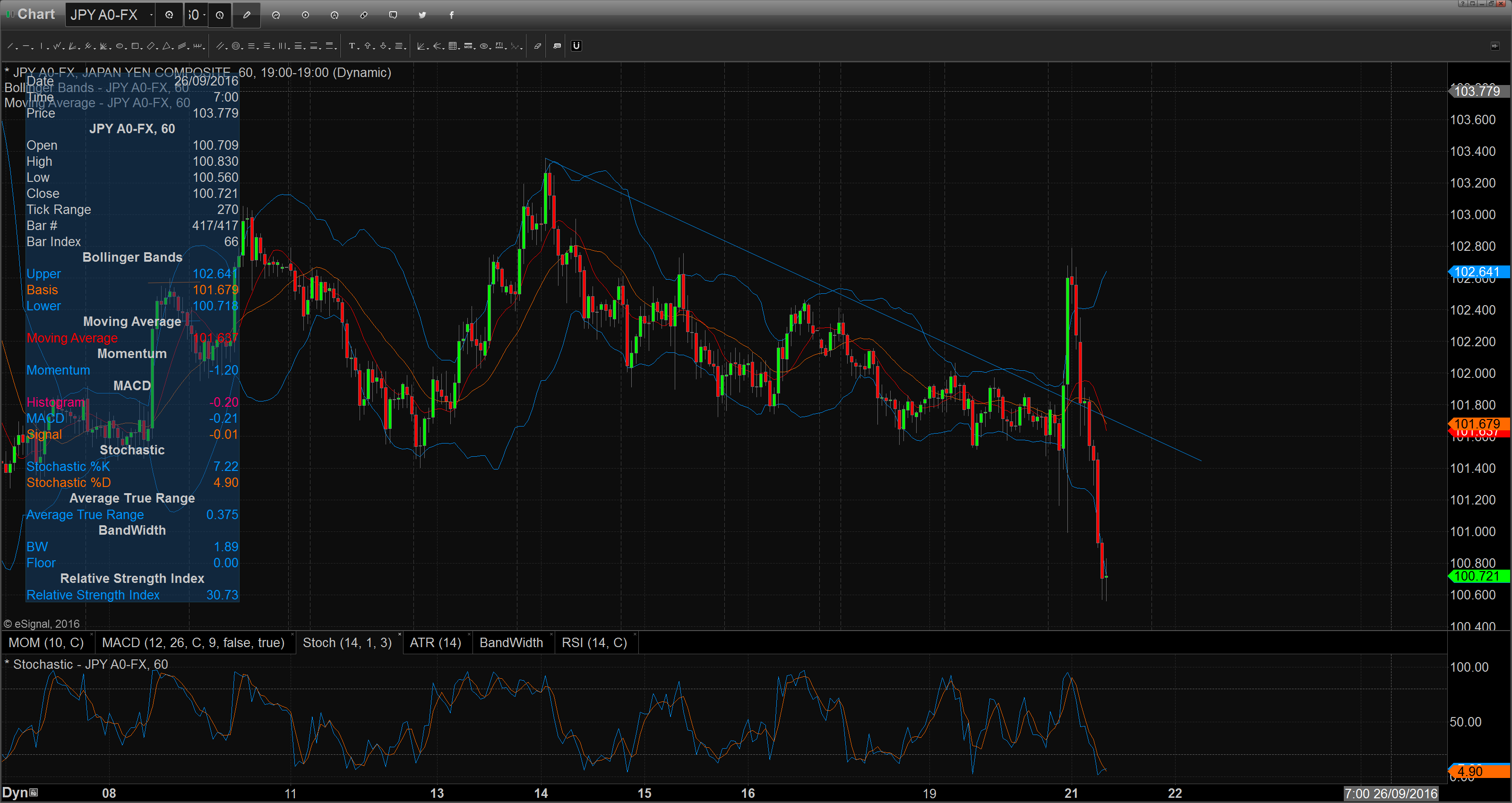Share chart via Facebook icon
Image resolution: width=1512 pixels, height=803 pixels.
451,15
